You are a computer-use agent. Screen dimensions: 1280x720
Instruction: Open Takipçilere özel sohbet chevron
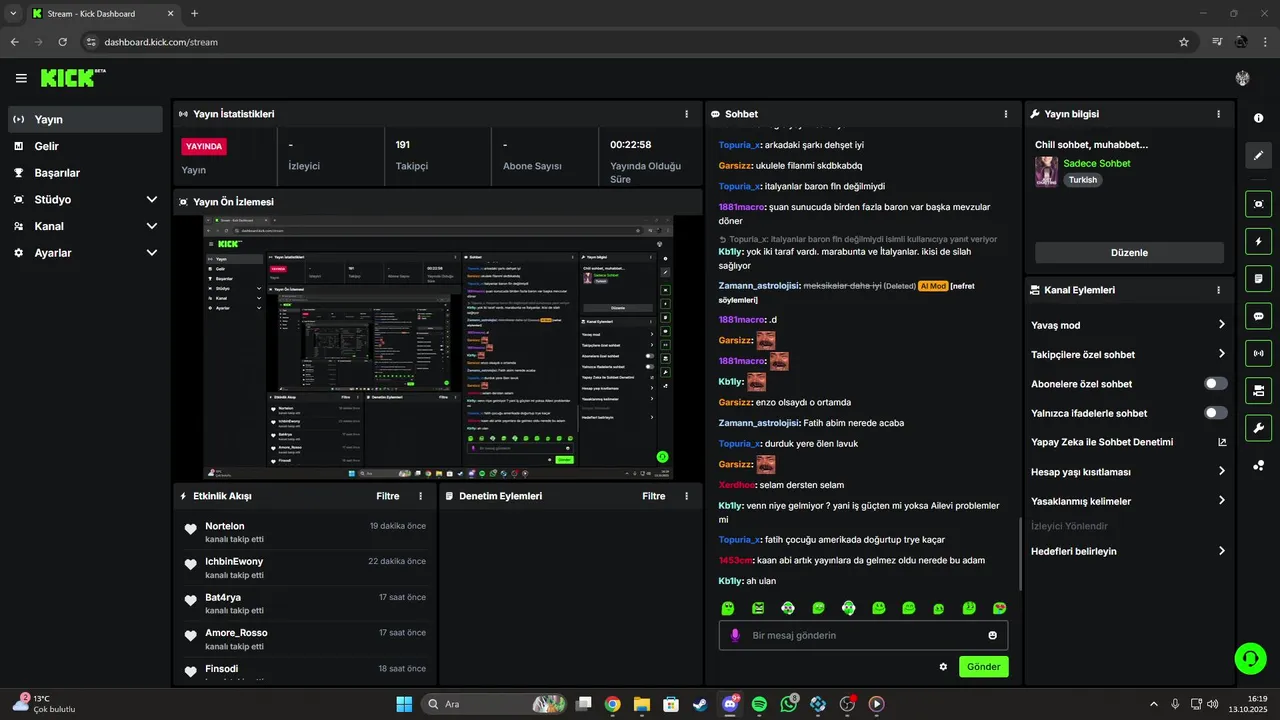click(1222, 354)
